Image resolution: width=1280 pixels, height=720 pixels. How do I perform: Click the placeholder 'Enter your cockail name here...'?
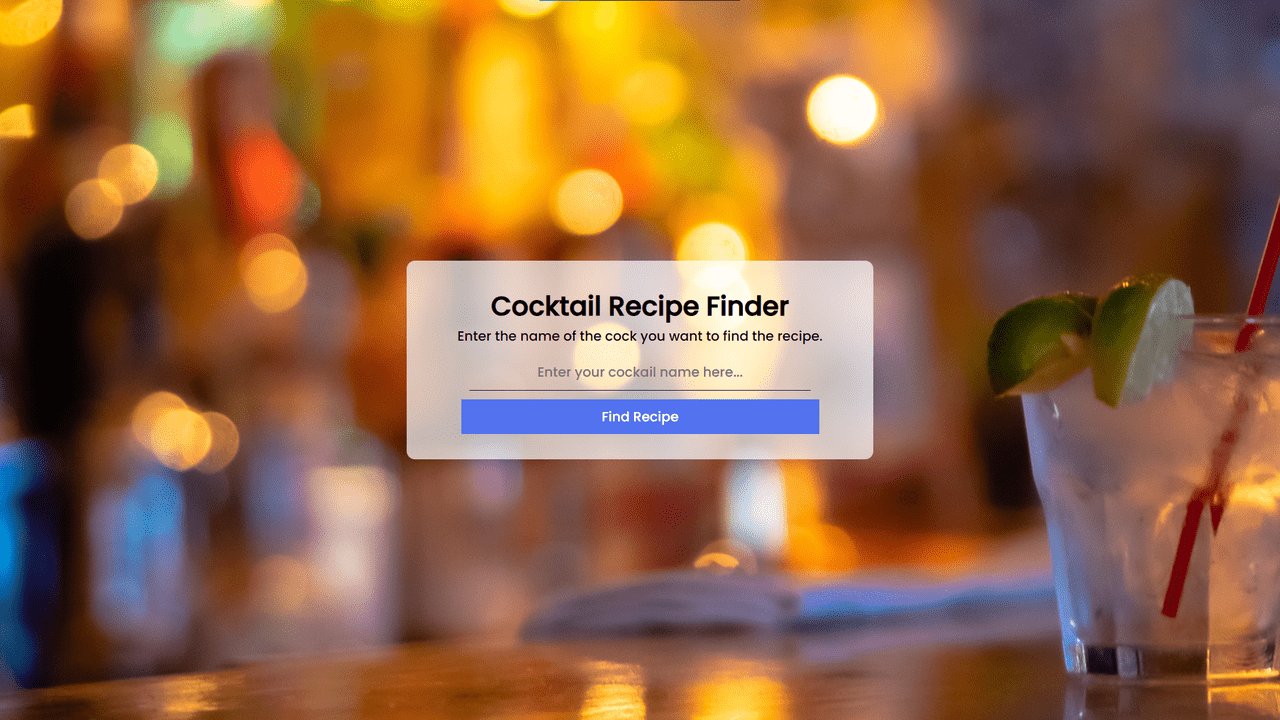pyautogui.click(x=640, y=372)
